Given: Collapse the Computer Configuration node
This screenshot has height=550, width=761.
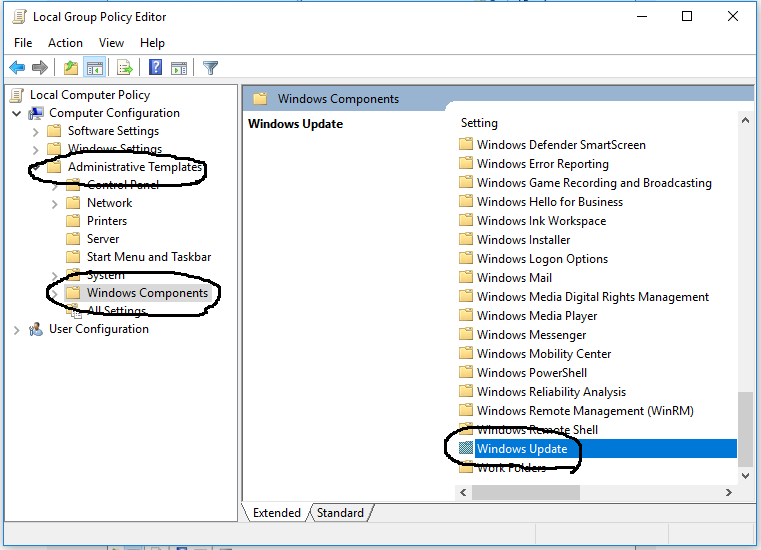Looking at the screenshot, I should point(17,114).
